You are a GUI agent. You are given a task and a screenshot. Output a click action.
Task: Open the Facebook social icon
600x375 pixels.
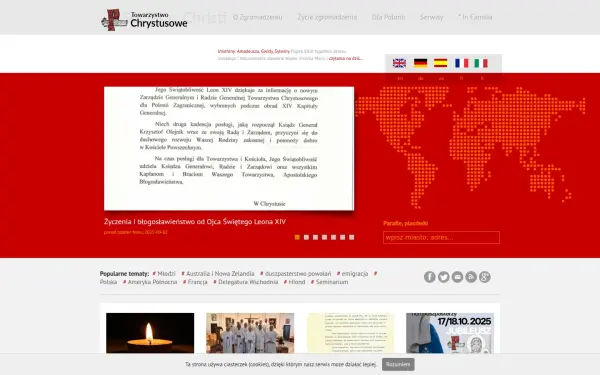point(429,277)
